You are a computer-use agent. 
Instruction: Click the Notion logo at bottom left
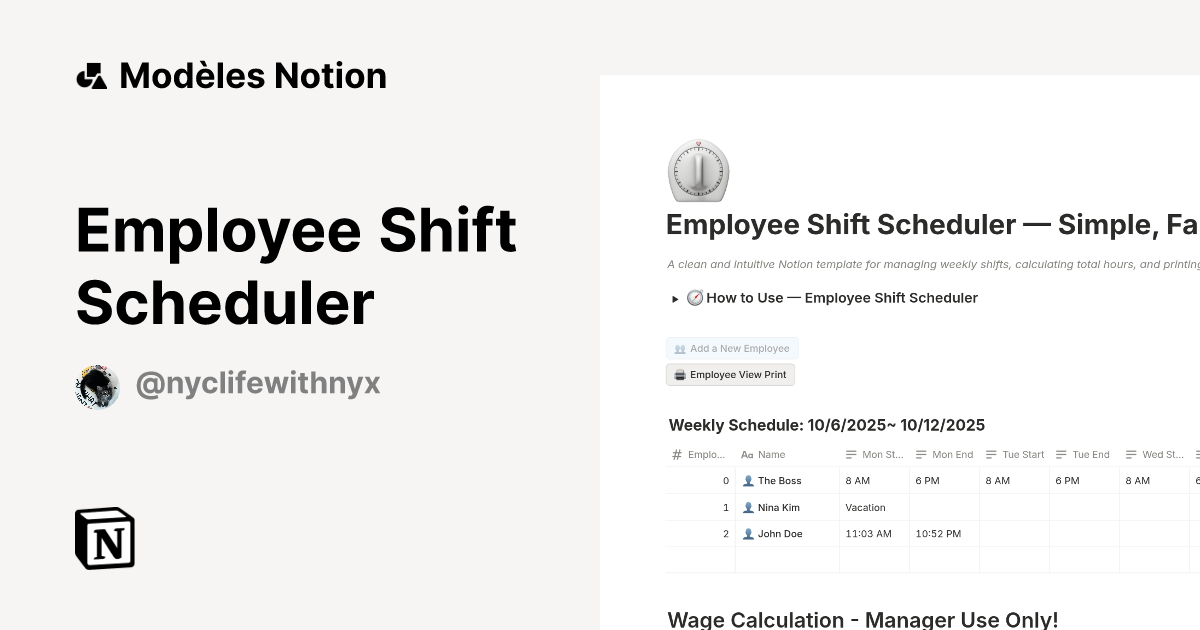click(104, 538)
